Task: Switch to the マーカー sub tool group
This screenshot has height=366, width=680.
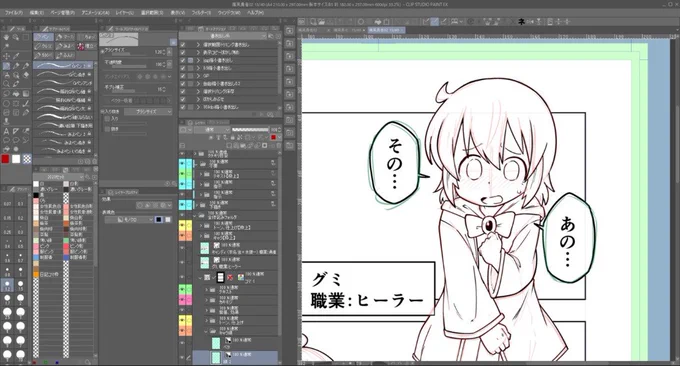Action: tap(65, 37)
